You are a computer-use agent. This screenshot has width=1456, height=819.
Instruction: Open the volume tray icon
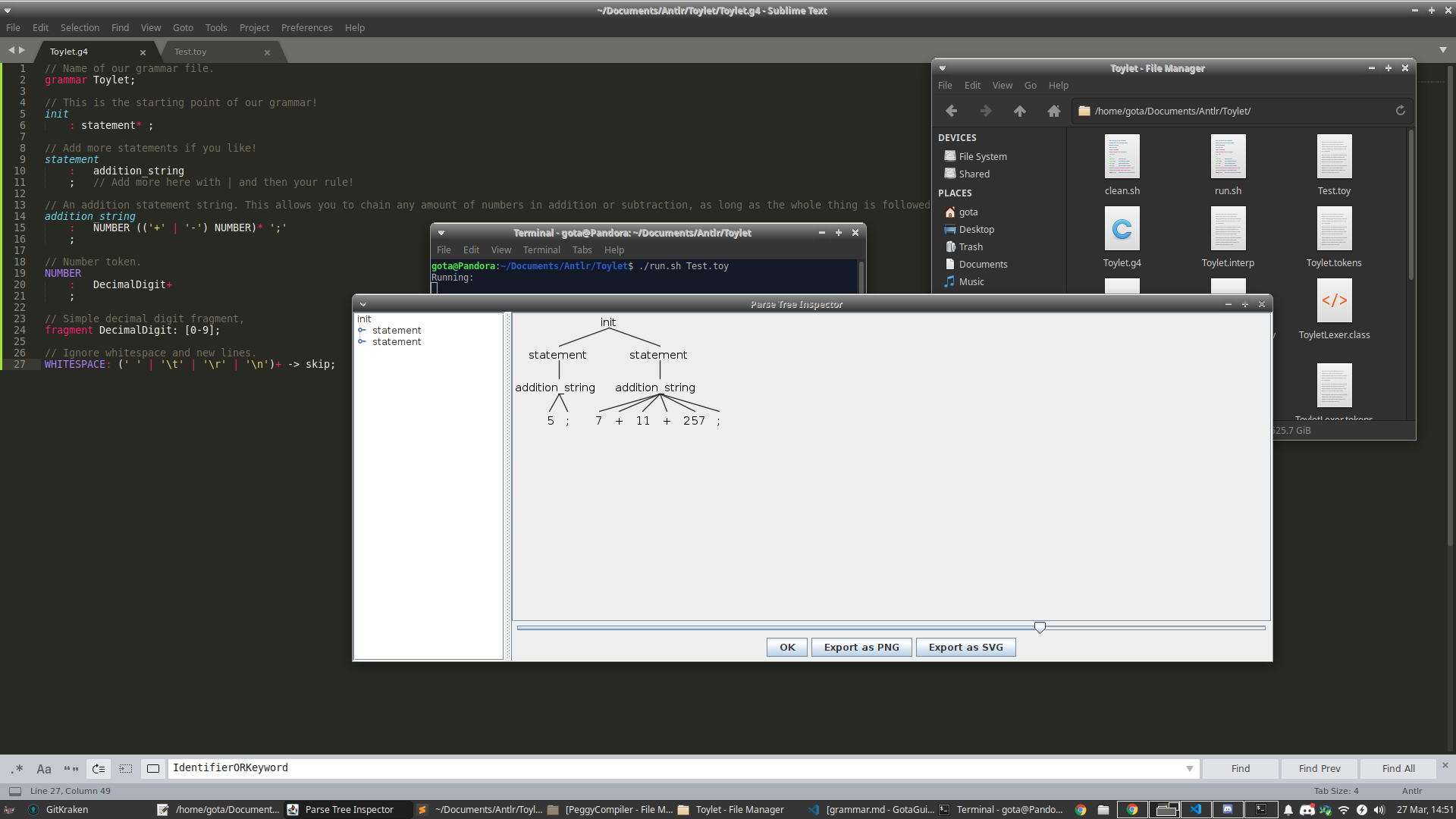tap(1379, 809)
